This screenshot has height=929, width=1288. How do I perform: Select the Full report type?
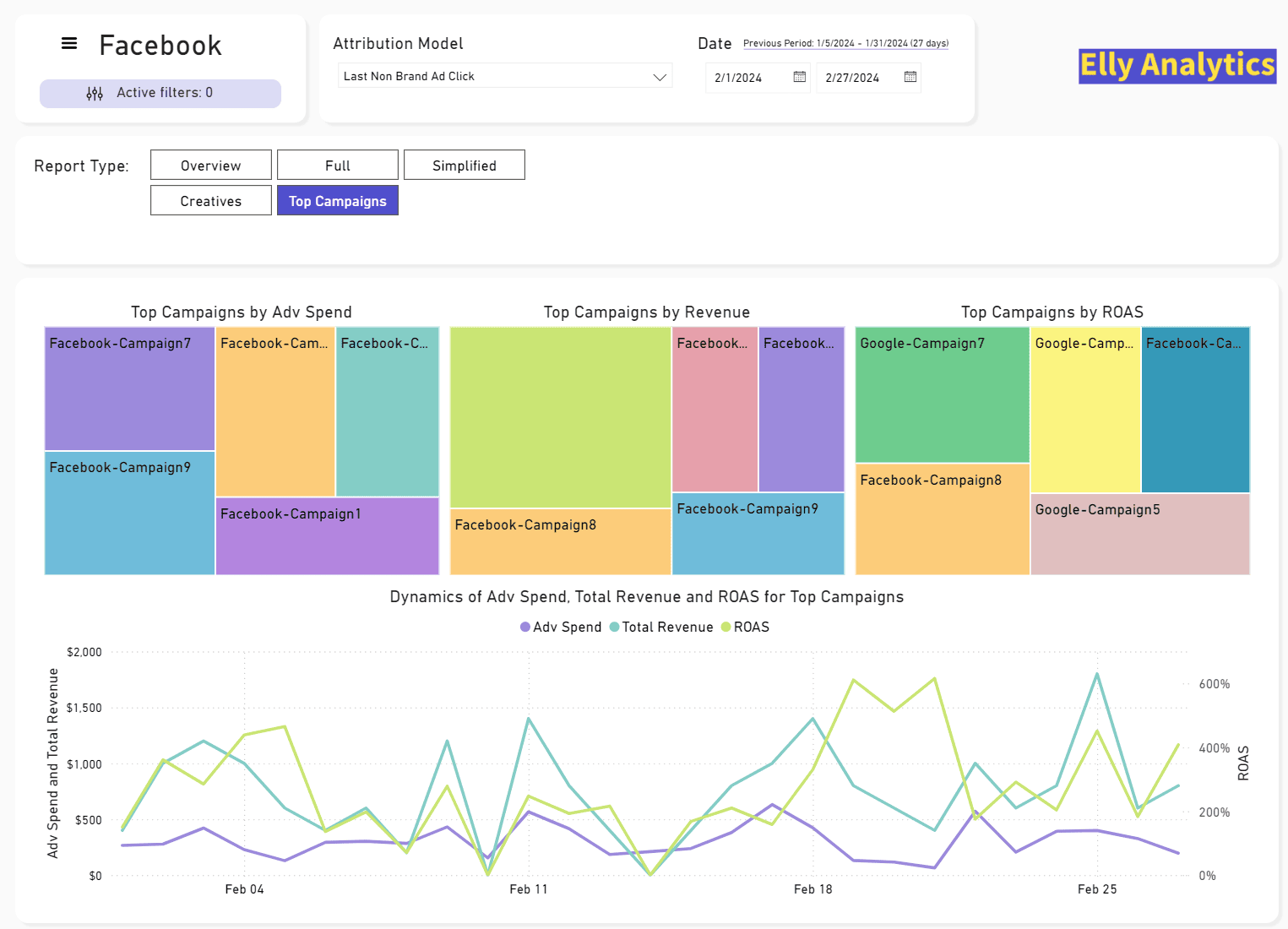click(x=338, y=166)
